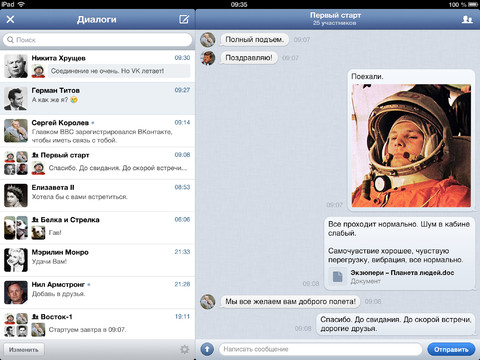This screenshot has height=360, width=480.
Task: View the cosmonaut photo in chat
Action: click(x=411, y=146)
